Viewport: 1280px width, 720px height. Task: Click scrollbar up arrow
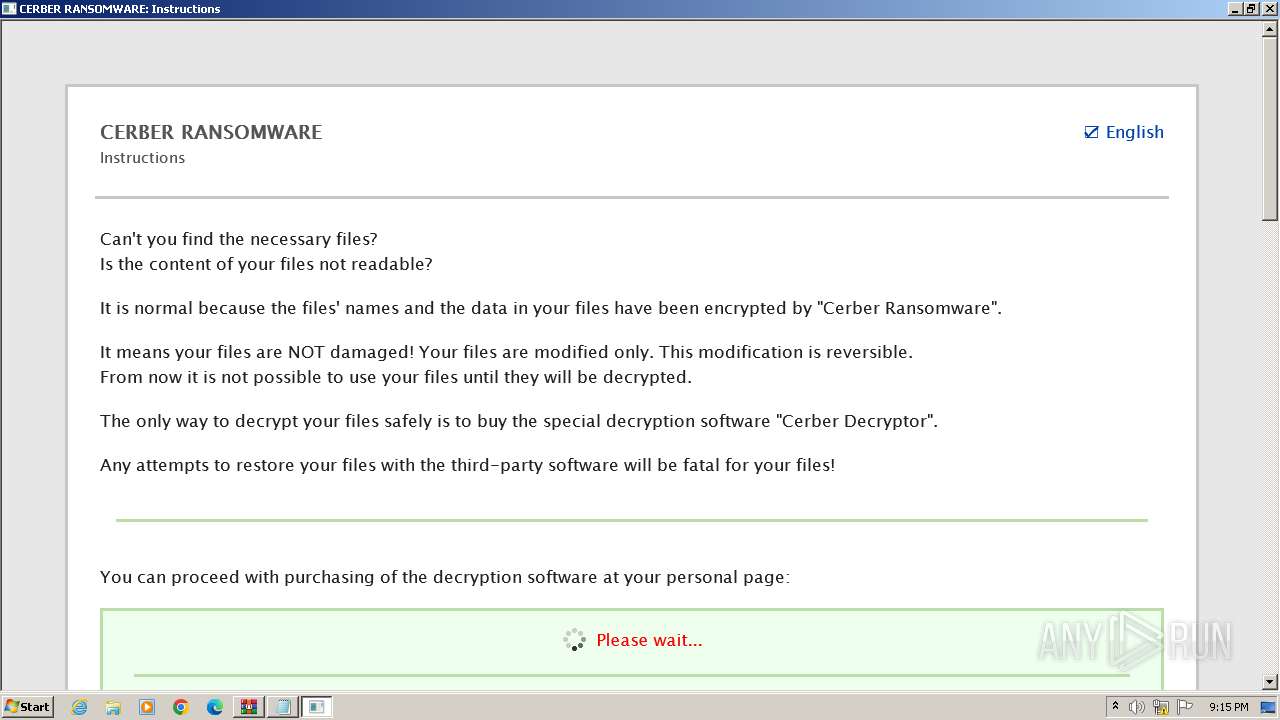pyautogui.click(x=1270, y=30)
